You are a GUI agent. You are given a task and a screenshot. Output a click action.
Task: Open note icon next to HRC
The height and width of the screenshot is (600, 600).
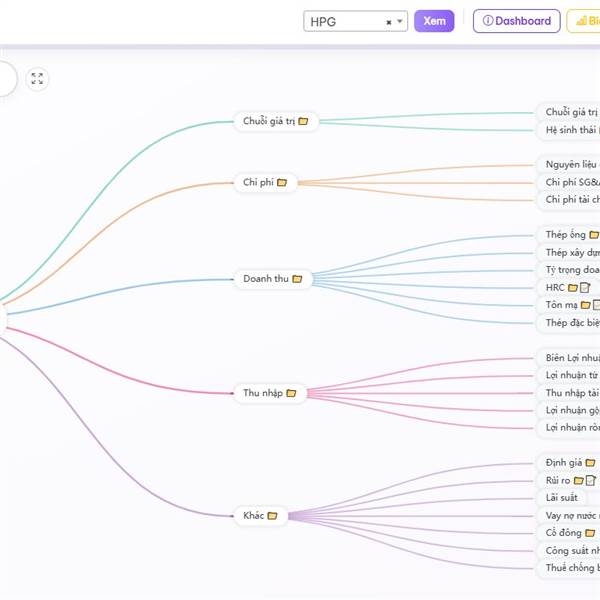(x=585, y=287)
